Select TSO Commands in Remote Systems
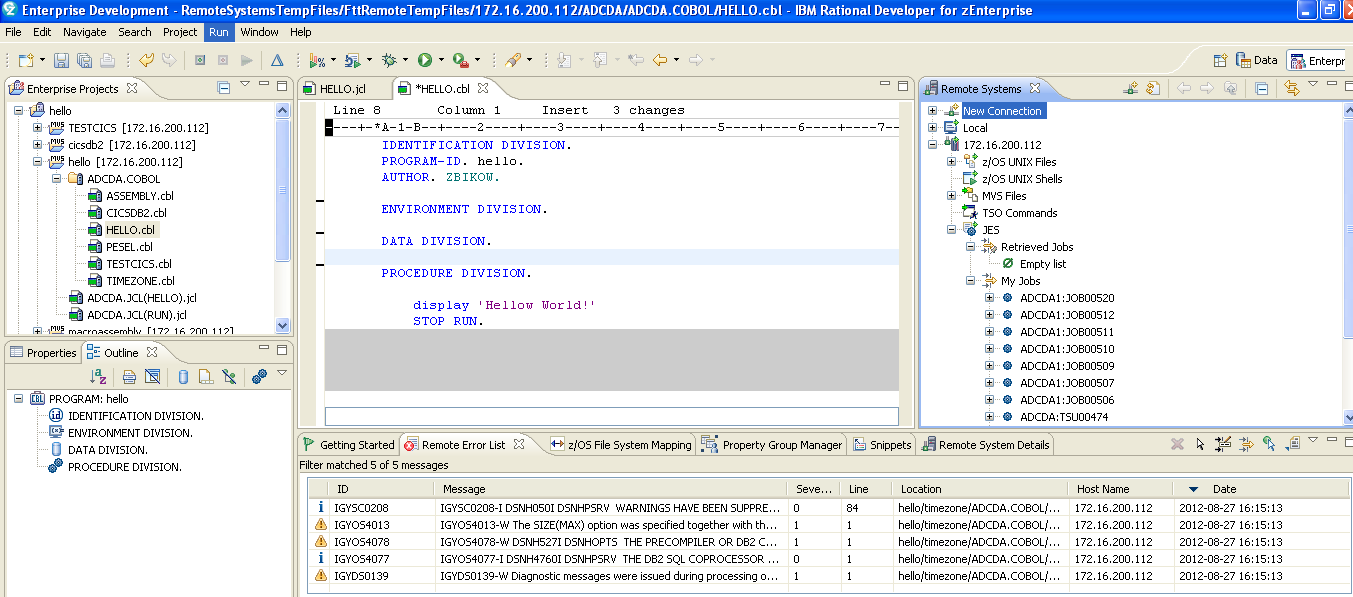Image resolution: width=1353 pixels, height=597 pixels. point(1009,213)
